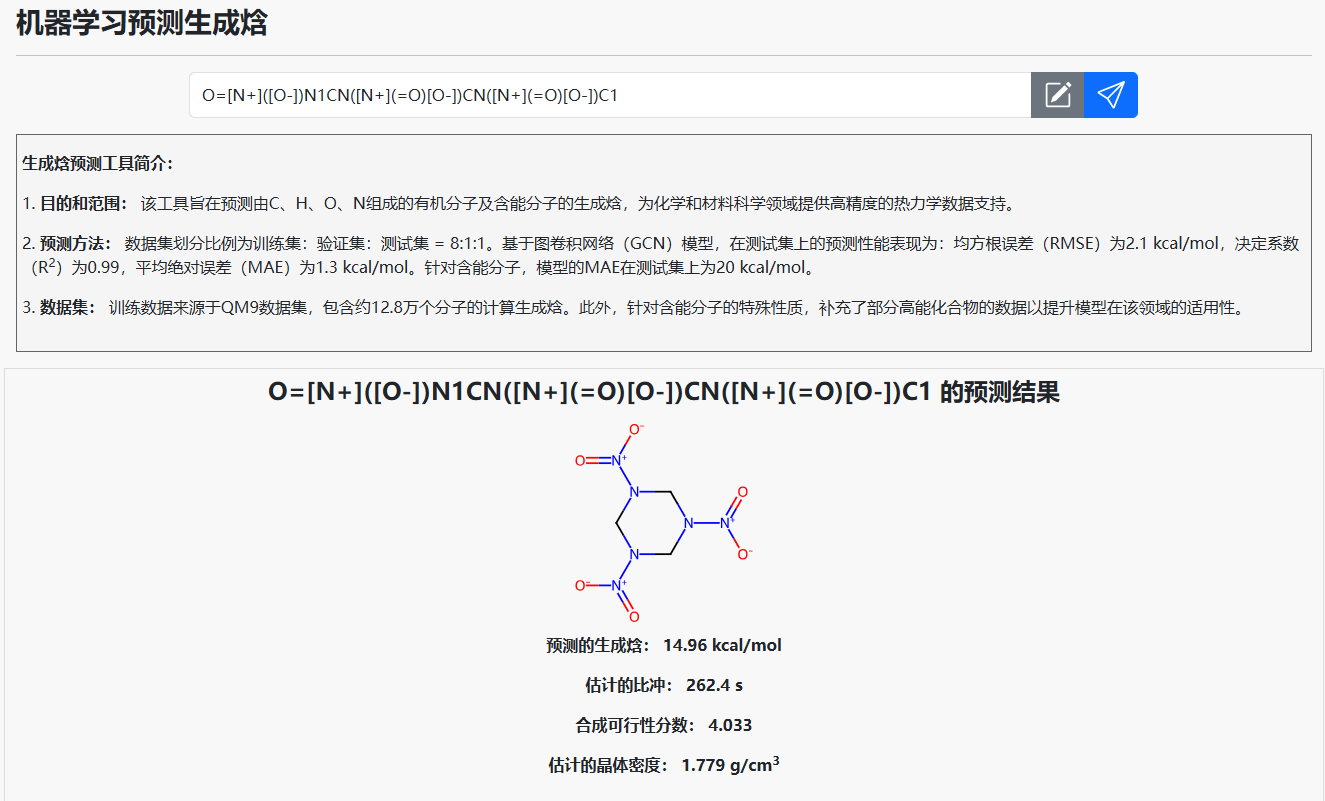Click the predicted enthalpy value 14.96 kcal/mol

tap(722, 645)
